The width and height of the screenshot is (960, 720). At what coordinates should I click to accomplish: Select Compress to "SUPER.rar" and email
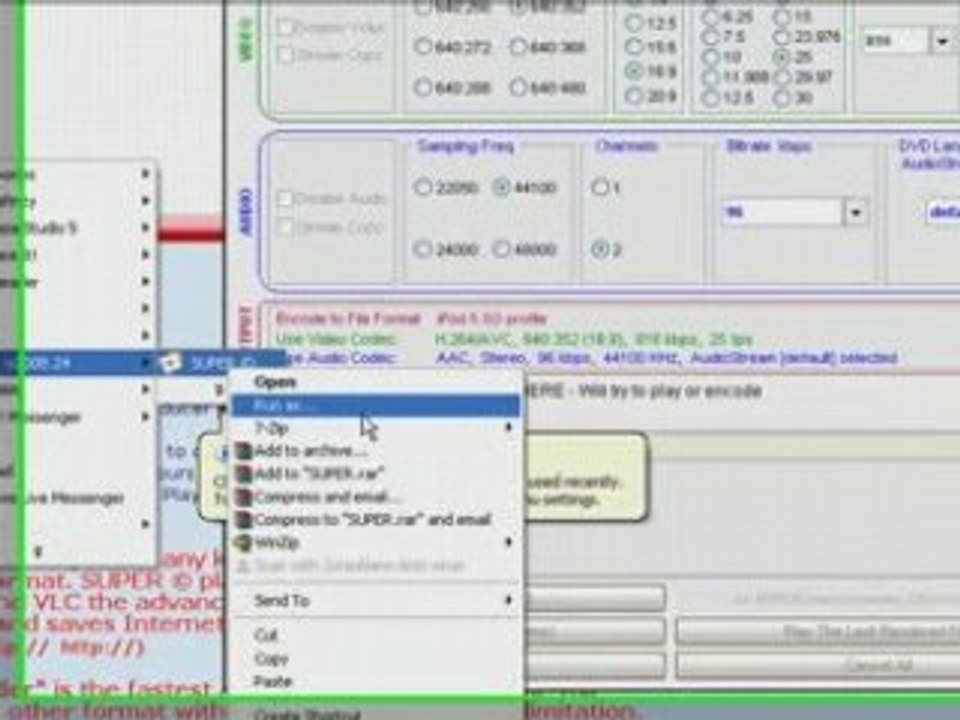[x=376, y=520]
